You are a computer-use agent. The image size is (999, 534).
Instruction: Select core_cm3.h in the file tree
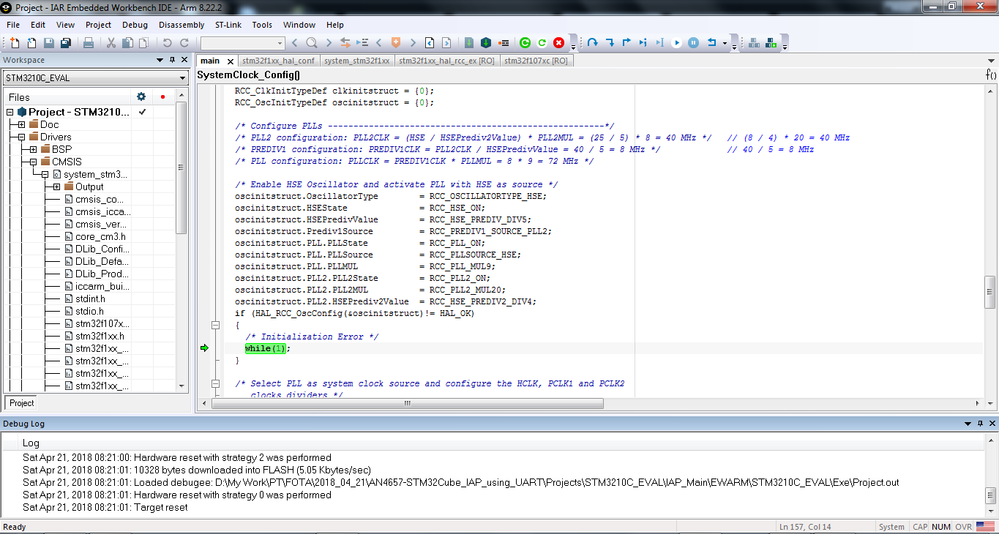(x=100, y=236)
